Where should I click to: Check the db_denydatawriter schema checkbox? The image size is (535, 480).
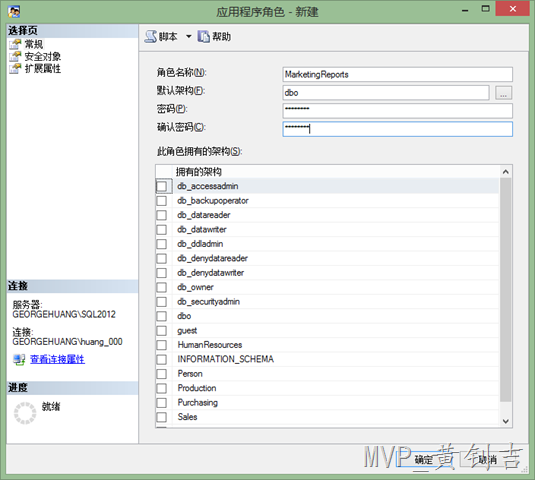click(162, 273)
